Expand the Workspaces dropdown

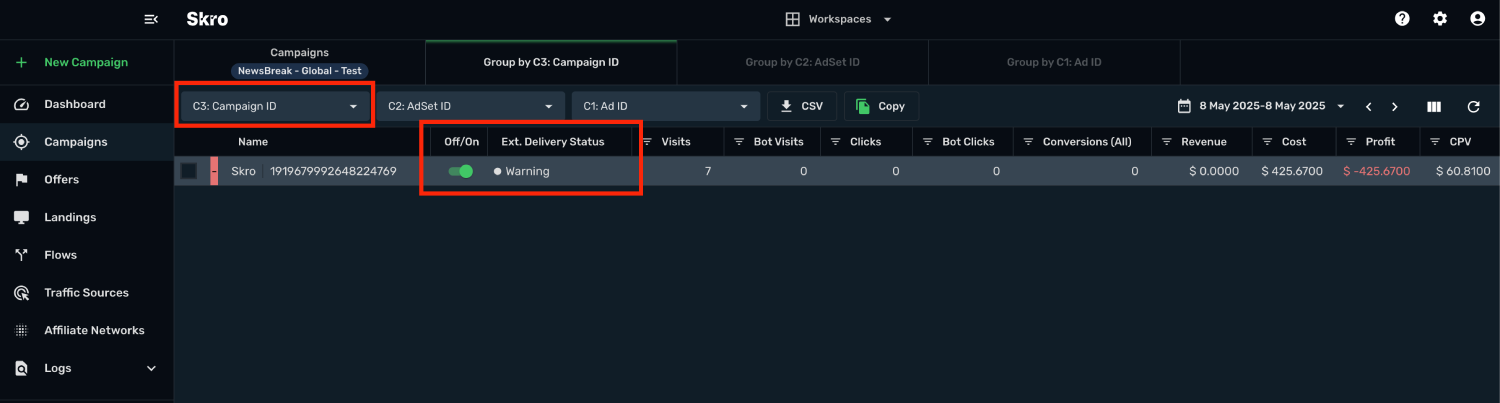(x=838, y=19)
